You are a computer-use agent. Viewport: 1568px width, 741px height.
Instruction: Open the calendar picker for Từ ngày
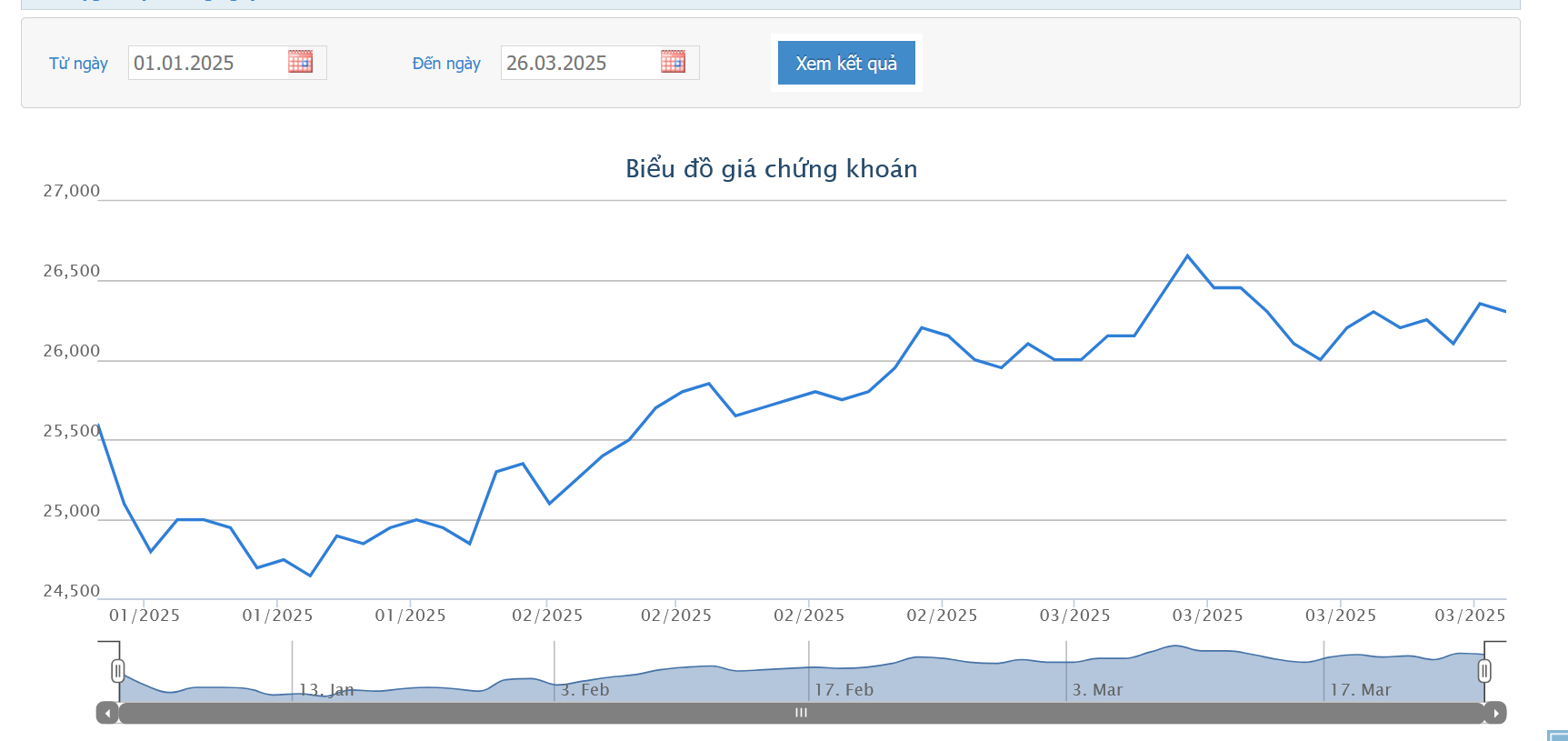click(x=300, y=62)
